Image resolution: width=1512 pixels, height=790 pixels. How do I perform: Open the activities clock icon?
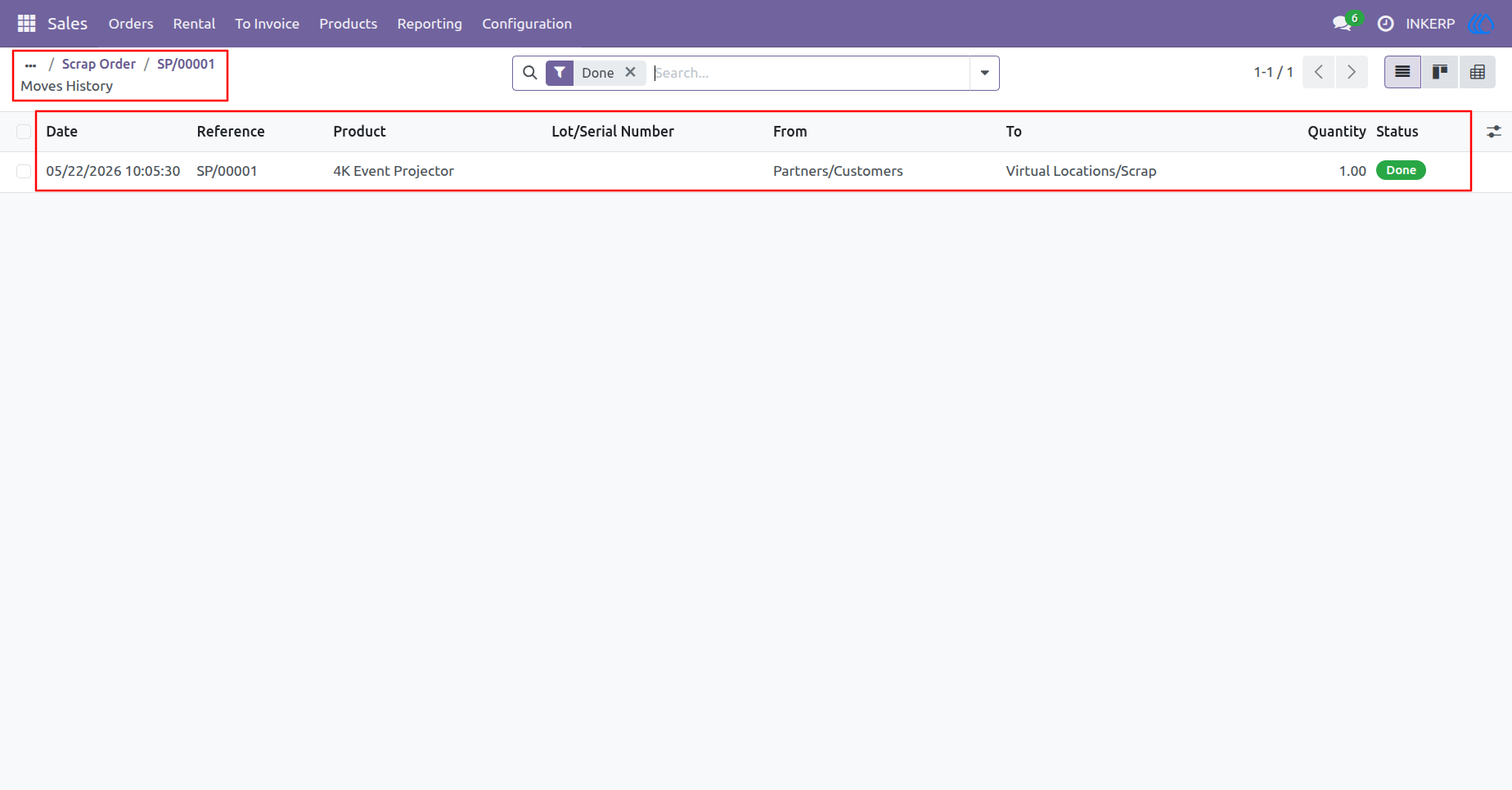coord(1385,24)
